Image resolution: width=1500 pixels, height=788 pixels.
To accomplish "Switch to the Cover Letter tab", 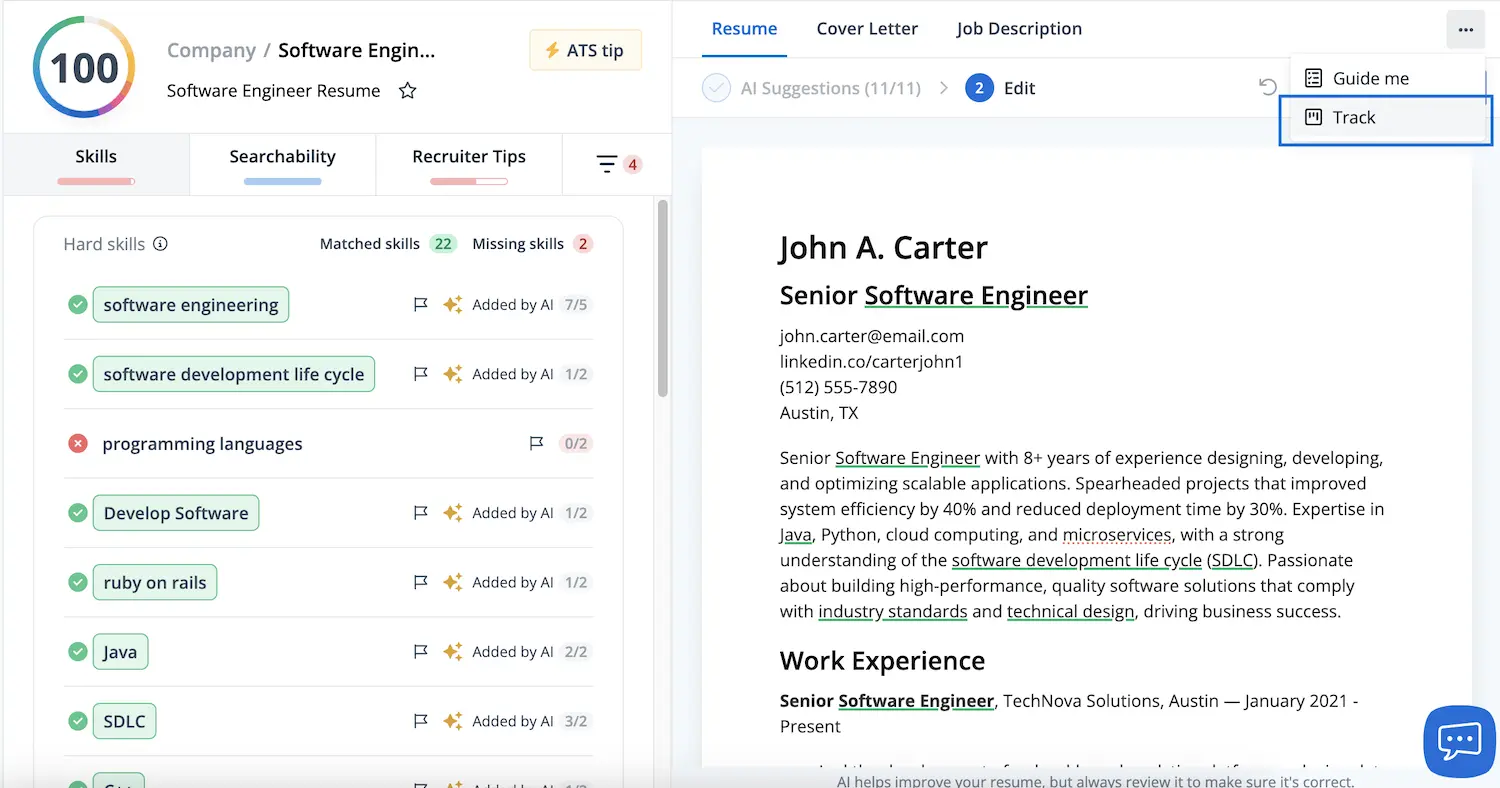I will point(867,29).
